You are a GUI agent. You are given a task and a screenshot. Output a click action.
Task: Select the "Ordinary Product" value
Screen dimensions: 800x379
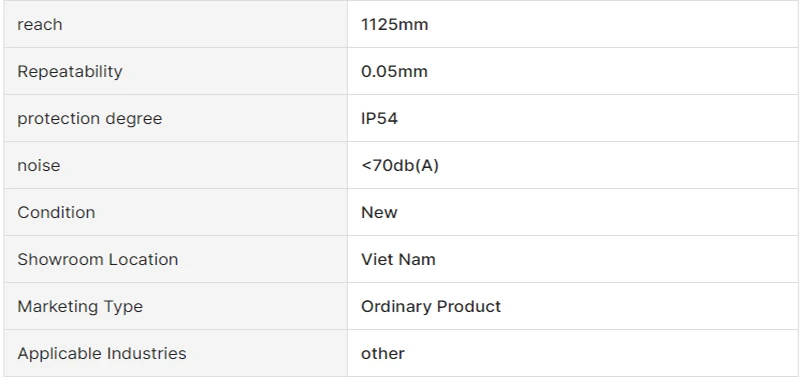tap(431, 306)
